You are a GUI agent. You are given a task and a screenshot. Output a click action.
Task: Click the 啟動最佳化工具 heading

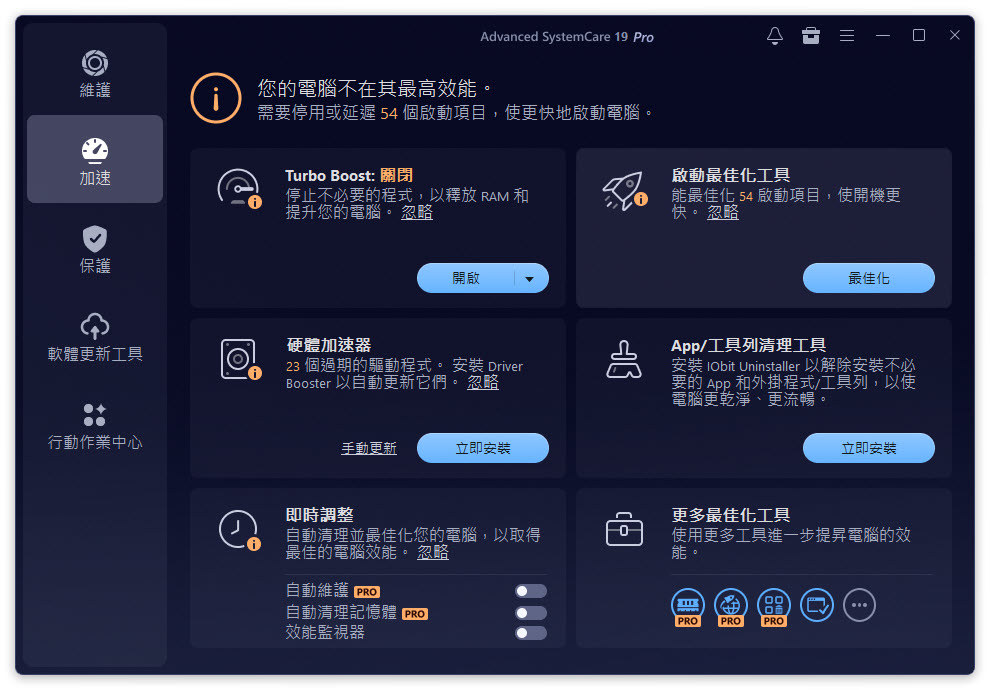730,175
